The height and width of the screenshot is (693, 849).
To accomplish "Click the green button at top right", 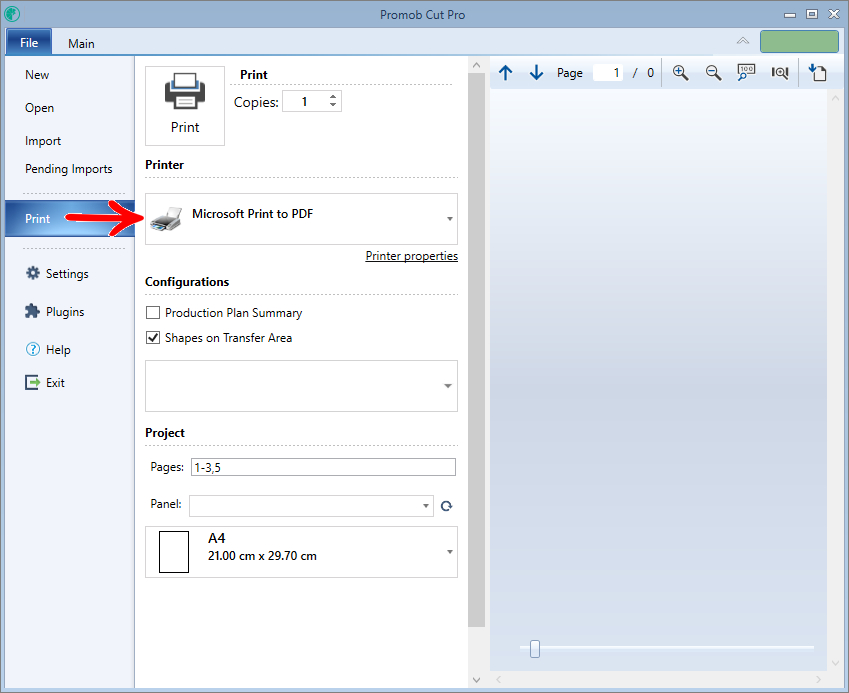I will pyautogui.click(x=799, y=41).
